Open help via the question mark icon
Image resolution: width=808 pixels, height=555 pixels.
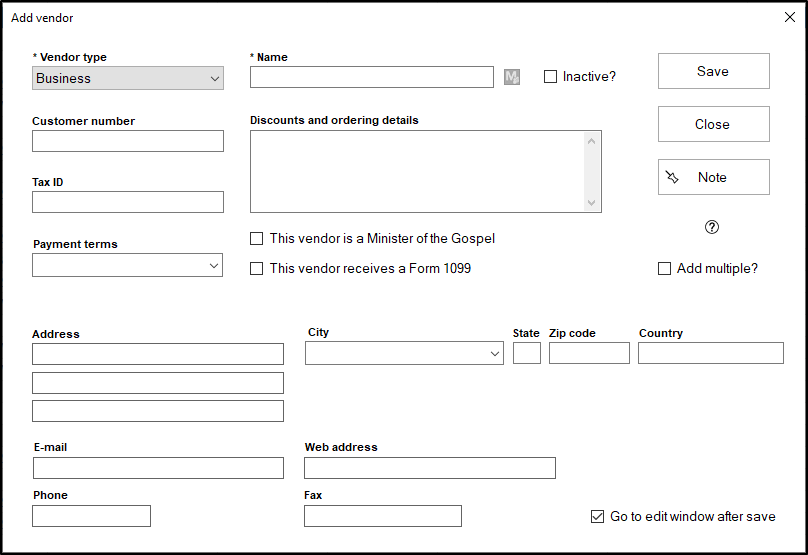pyautogui.click(x=712, y=227)
